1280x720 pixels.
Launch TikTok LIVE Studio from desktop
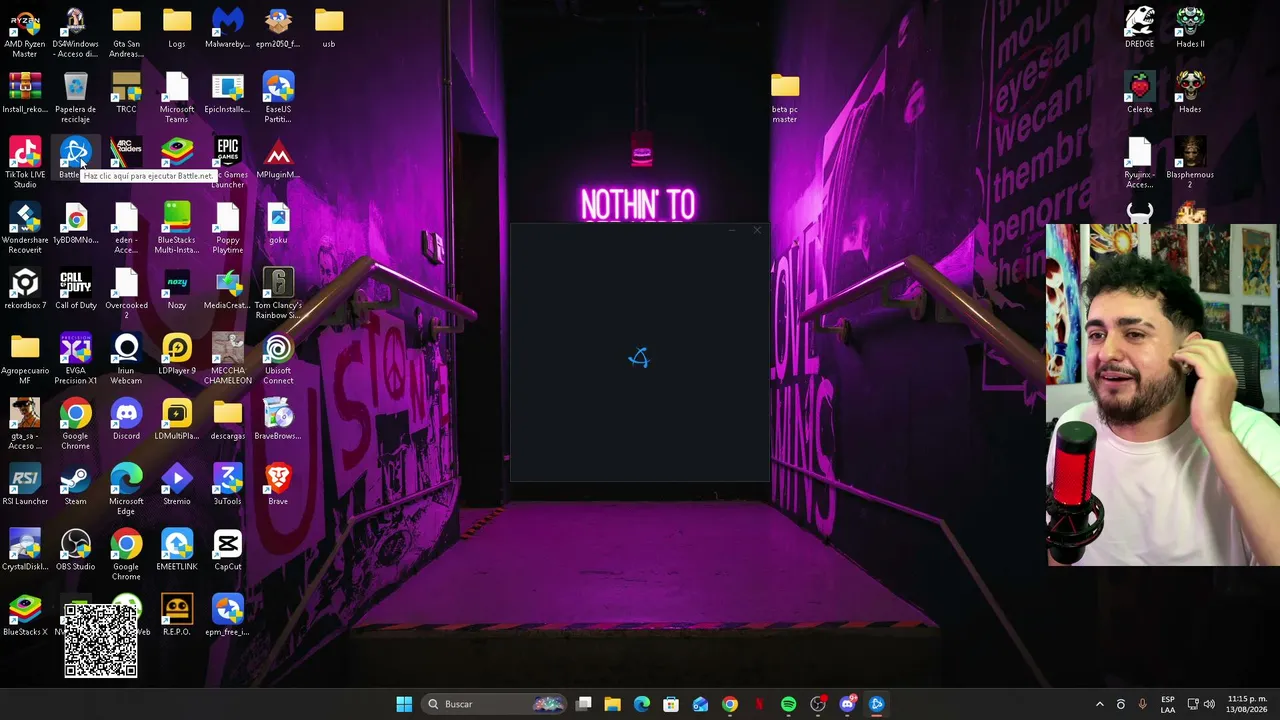coord(25,163)
